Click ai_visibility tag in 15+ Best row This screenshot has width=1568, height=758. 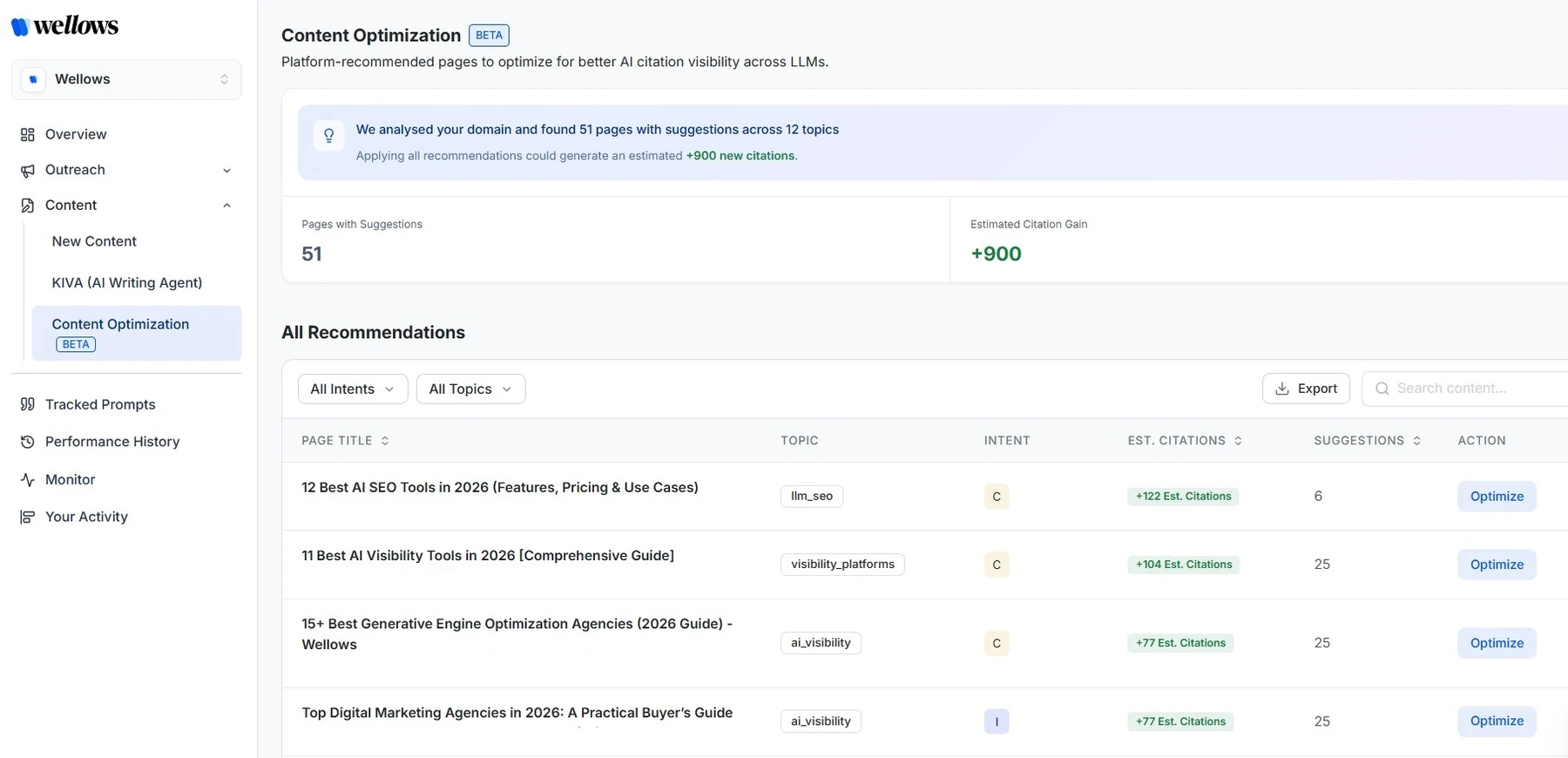pyautogui.click(x=821, y=643)
